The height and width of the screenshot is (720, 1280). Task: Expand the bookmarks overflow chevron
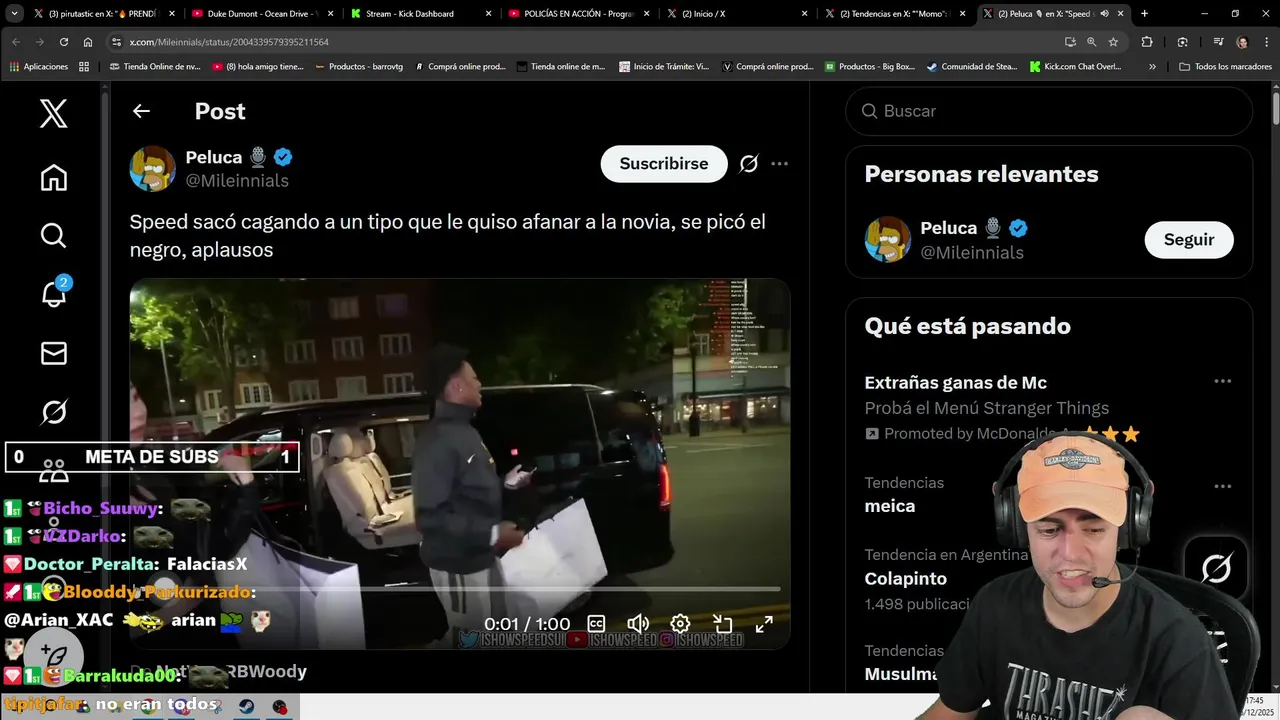(1152, 67)
